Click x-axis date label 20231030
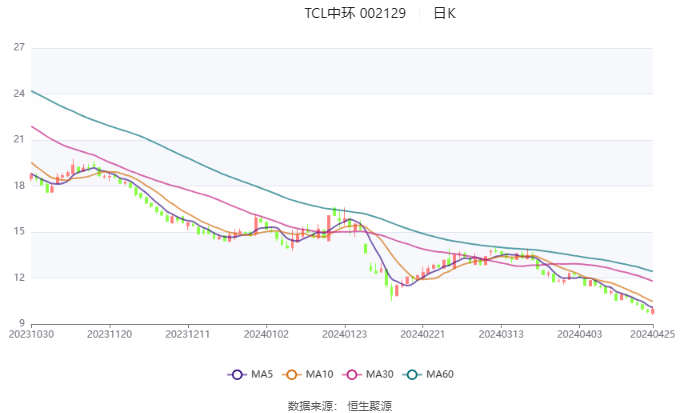The image size is (680, 413). pos(31,334)
